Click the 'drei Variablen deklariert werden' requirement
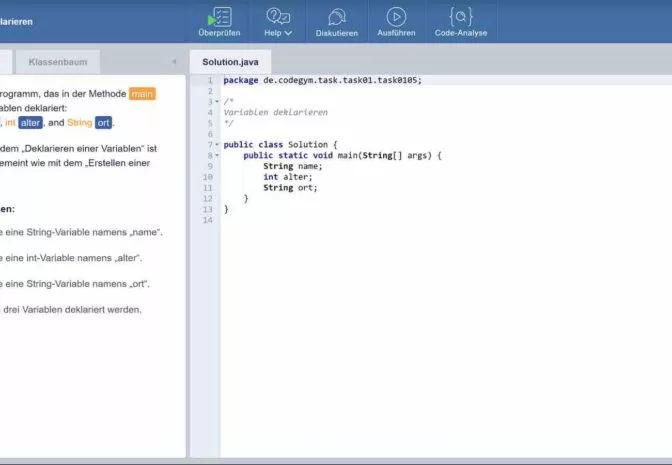Viewport: 672px width, 465px height. [x=71, y=309]
